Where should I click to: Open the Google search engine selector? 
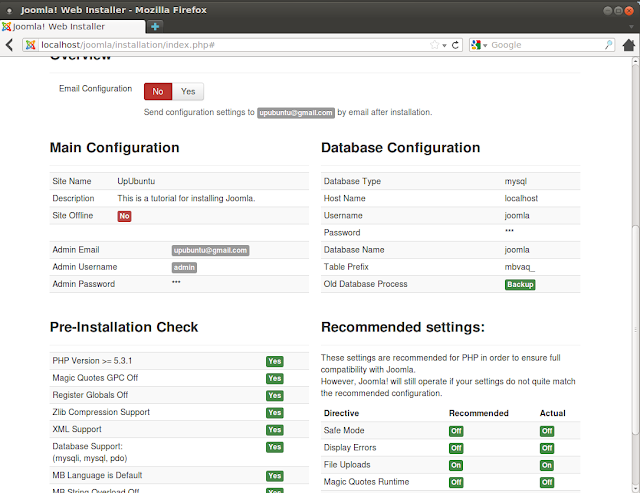pos(479,45)
